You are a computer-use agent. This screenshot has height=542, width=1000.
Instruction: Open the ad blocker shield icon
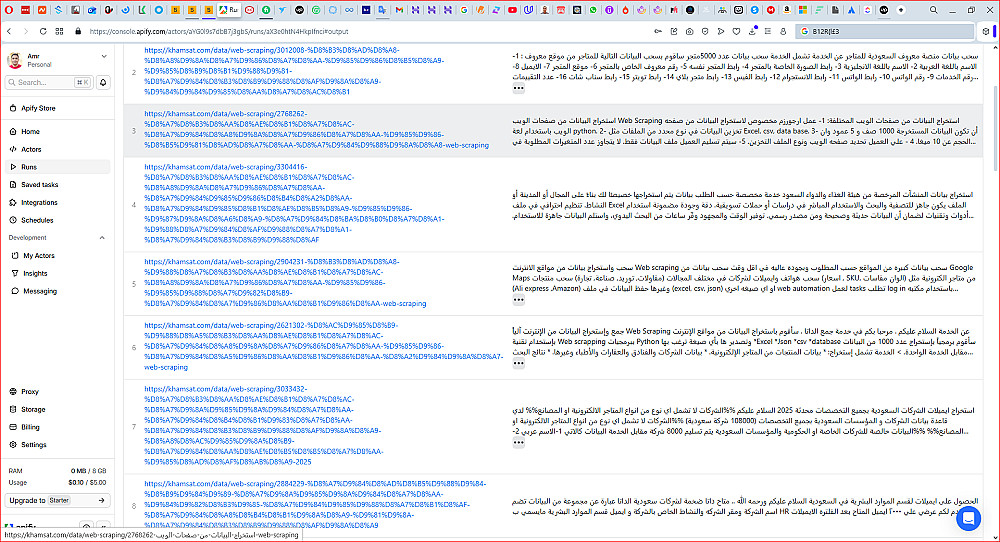[x=705, y=31]
